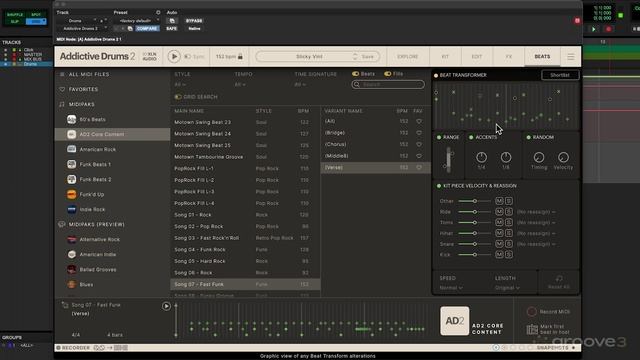Open the hamburger menu in Addictive Drums header
640x360 pixels.
coord(571,57)
